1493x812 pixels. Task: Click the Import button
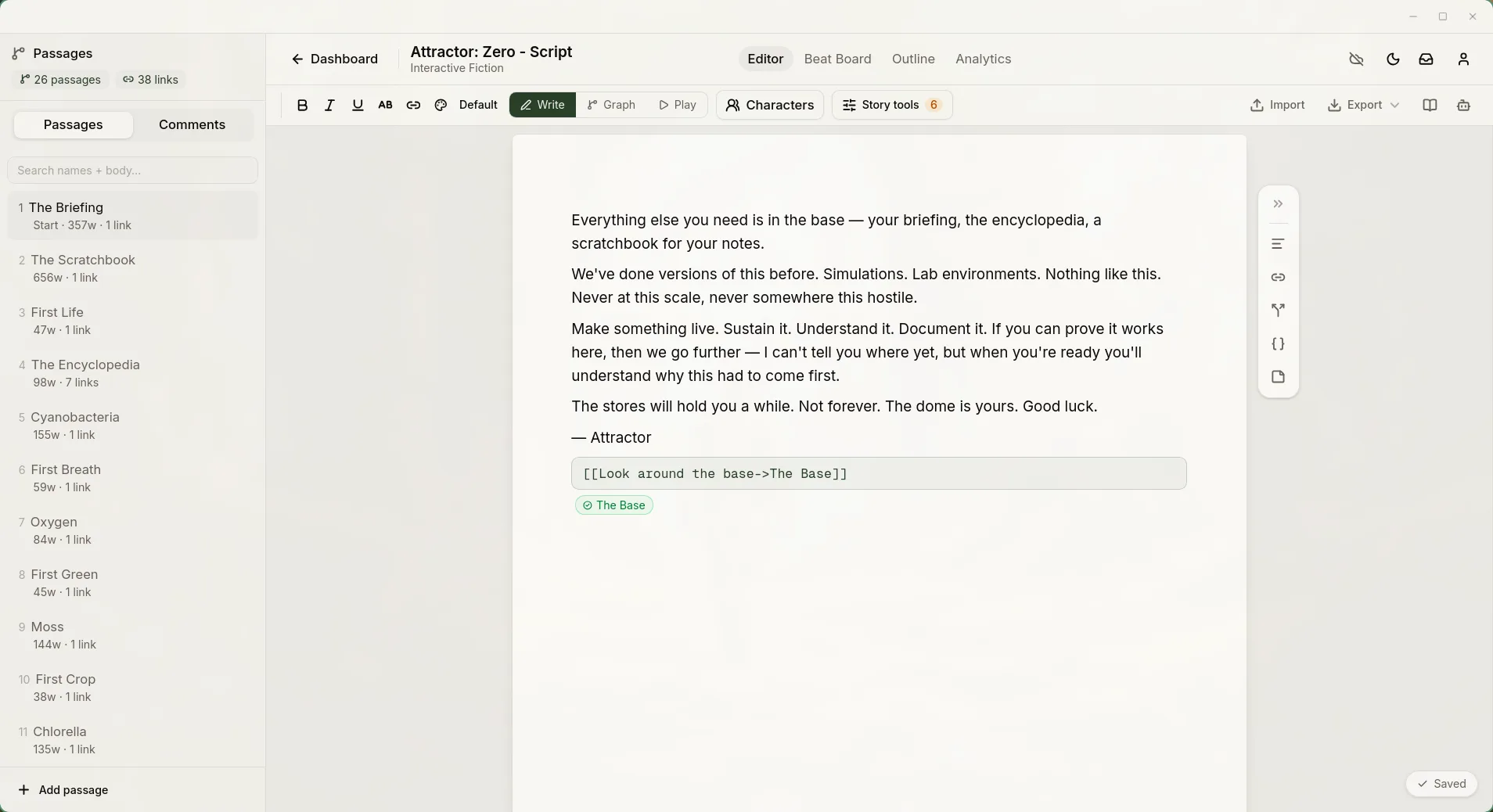point(1277,105)
